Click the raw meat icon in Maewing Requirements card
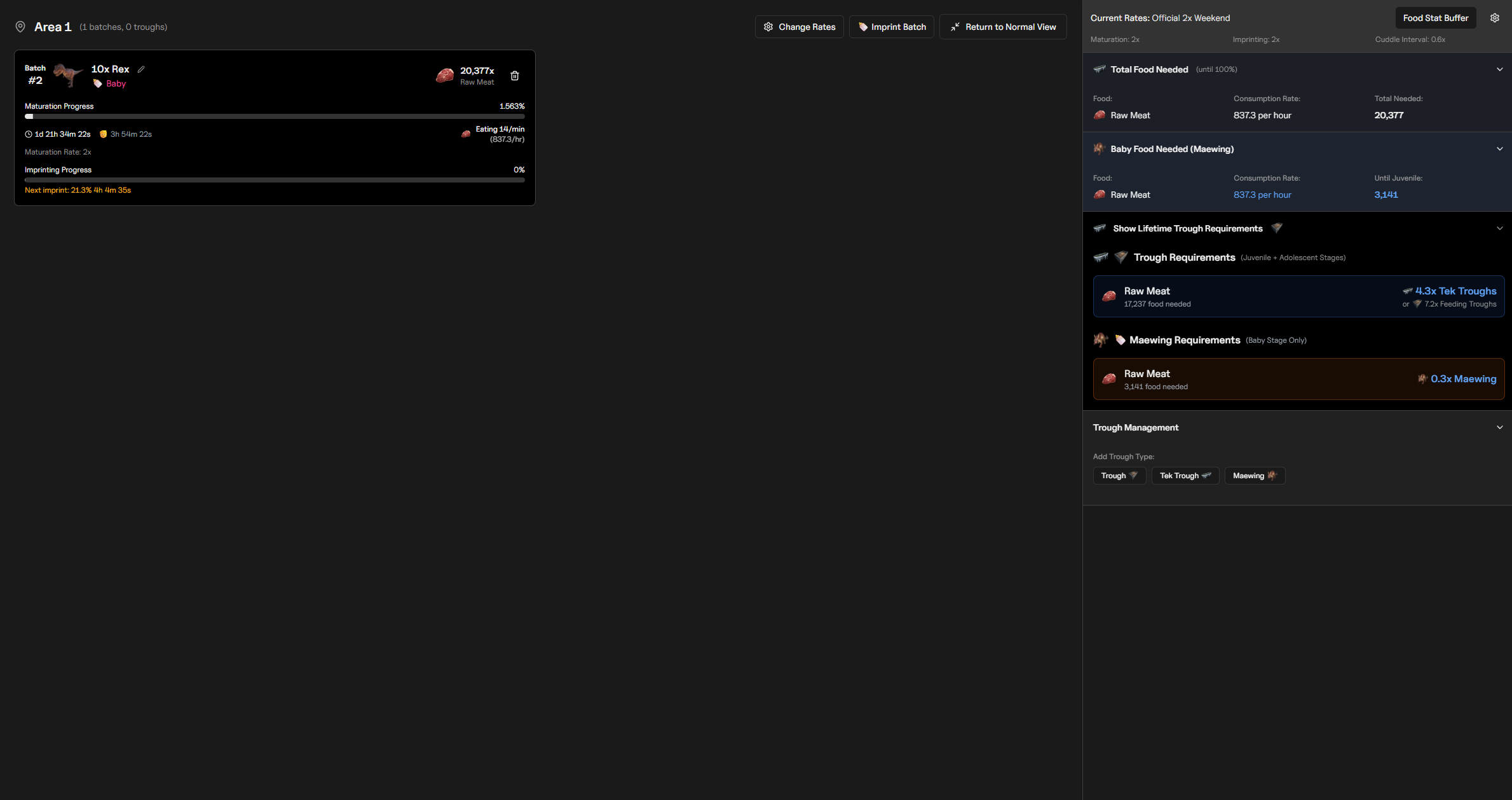1512x800 pixels. [x=1109, y=379]
